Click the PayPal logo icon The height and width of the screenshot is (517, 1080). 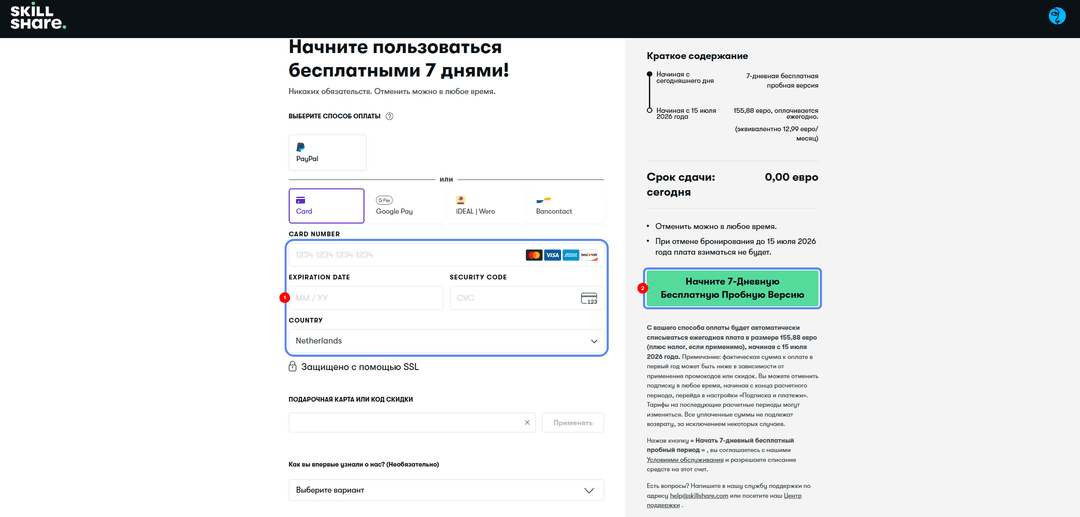pos(300,147)
